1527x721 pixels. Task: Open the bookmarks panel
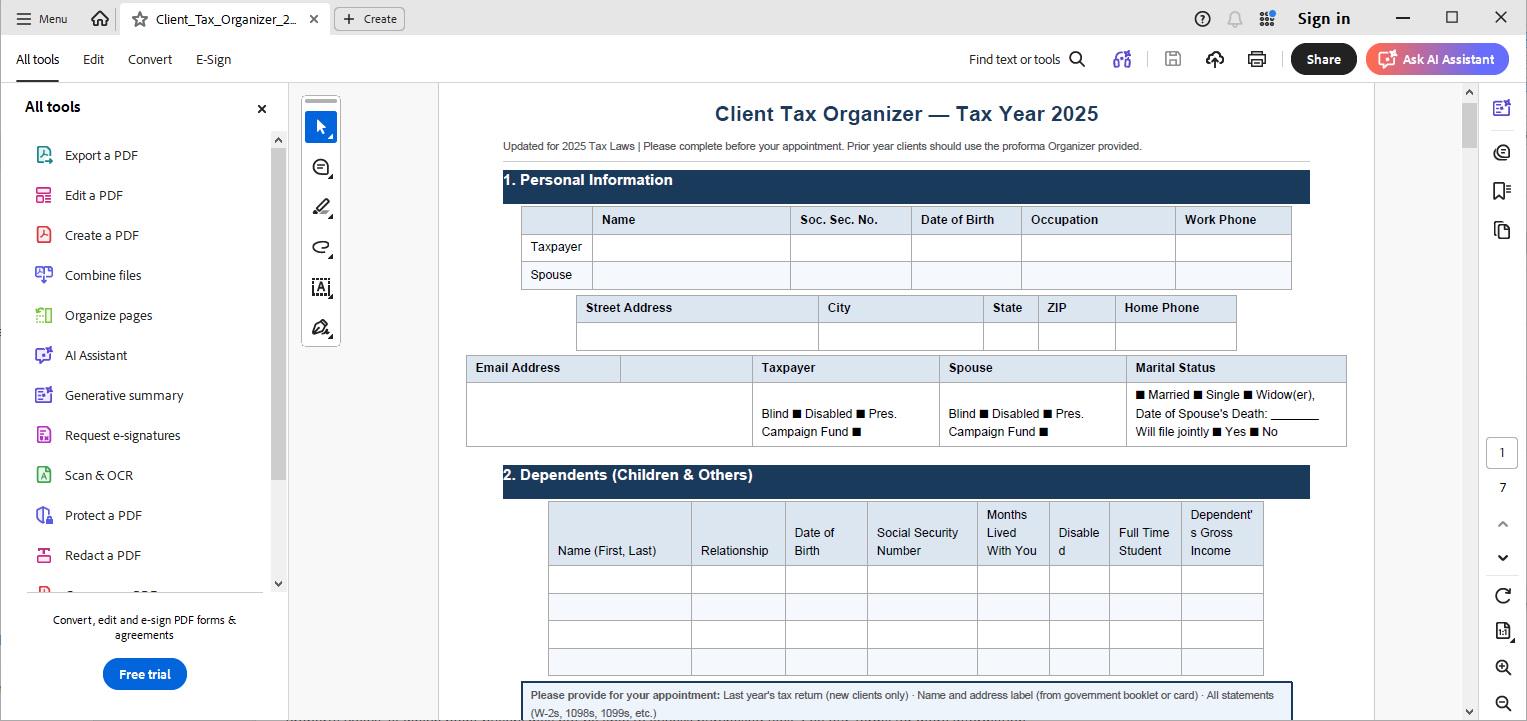[1501, 191]
